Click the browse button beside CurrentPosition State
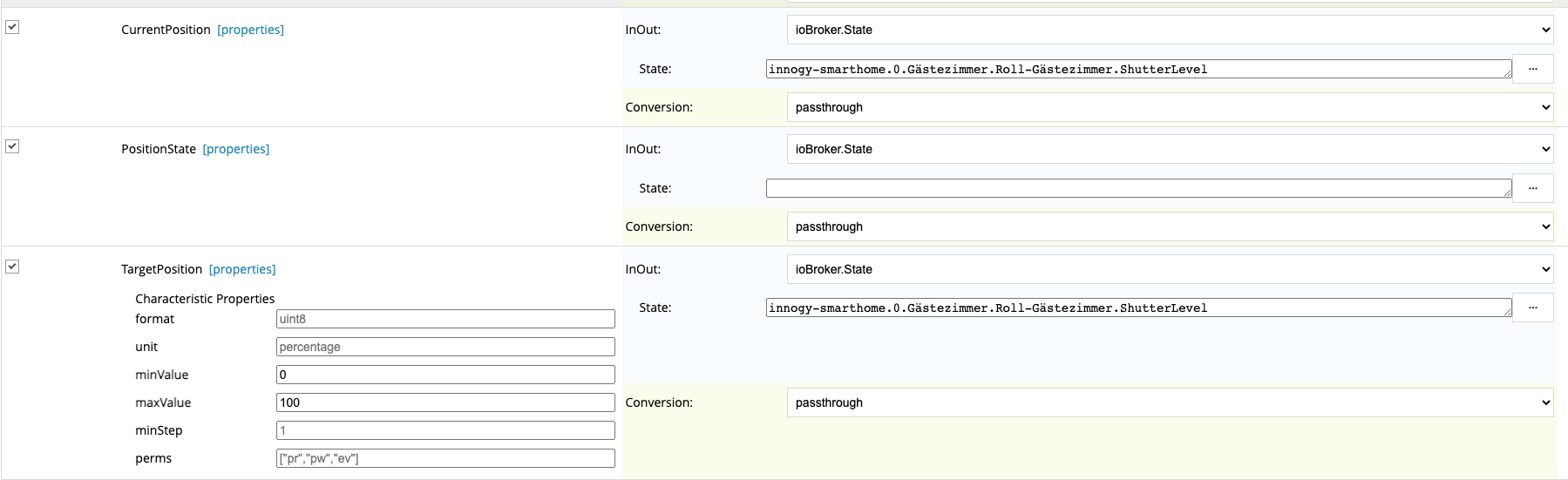 (x=1532, y=69)
